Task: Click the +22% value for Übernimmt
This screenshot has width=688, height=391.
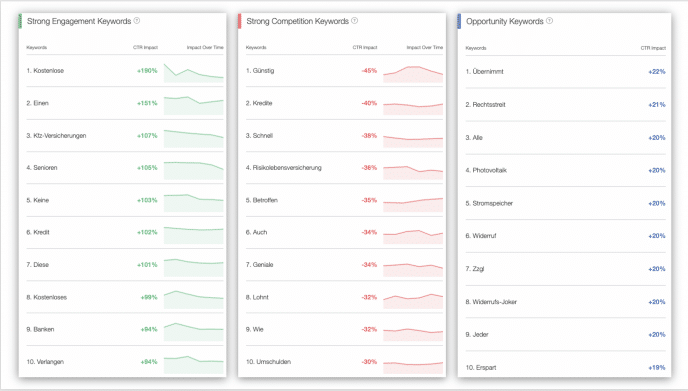Action: click(x=657, y=72)
